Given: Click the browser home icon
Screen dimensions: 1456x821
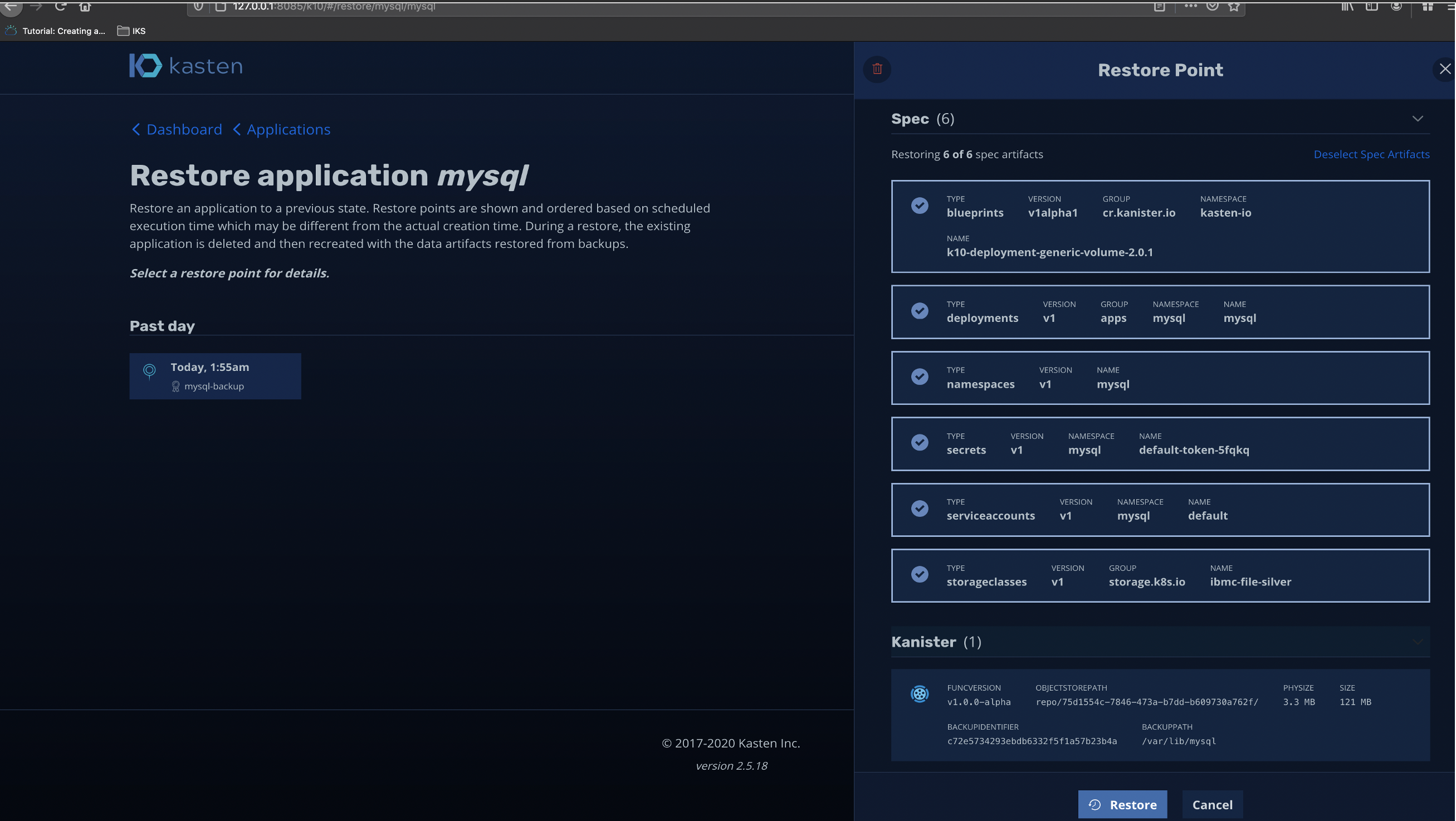Looking at the screenshot, I should pyautogui.click(x=85, y=6).
